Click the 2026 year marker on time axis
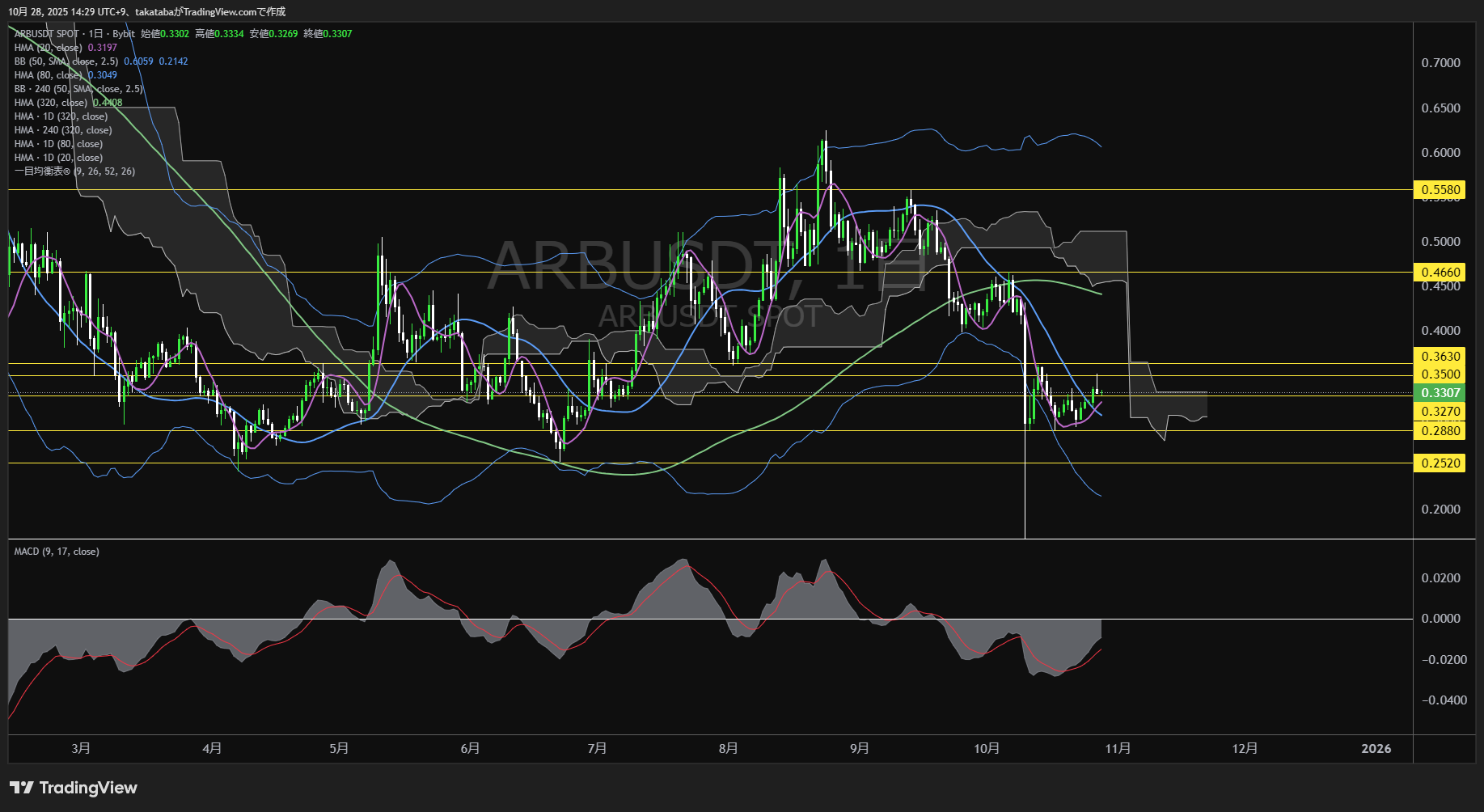The width and height of the screenshot is (1484, 812). 1376,748
